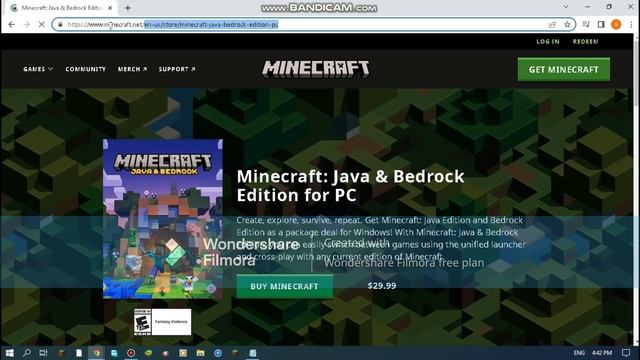Click the Minecraft: Java & Bedrock Edition heading
Screen dimensions: 640x360
(350, 186)
